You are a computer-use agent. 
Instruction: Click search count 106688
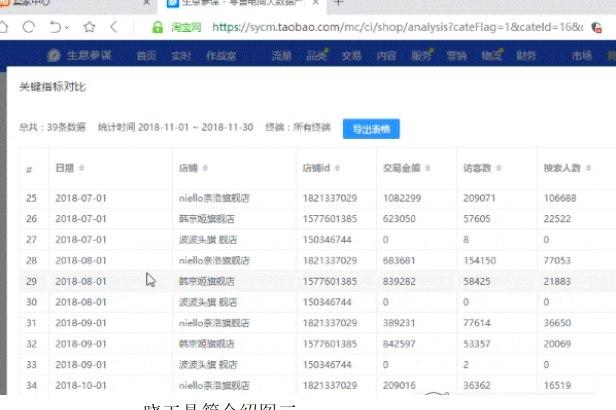(x=560, y=198)
